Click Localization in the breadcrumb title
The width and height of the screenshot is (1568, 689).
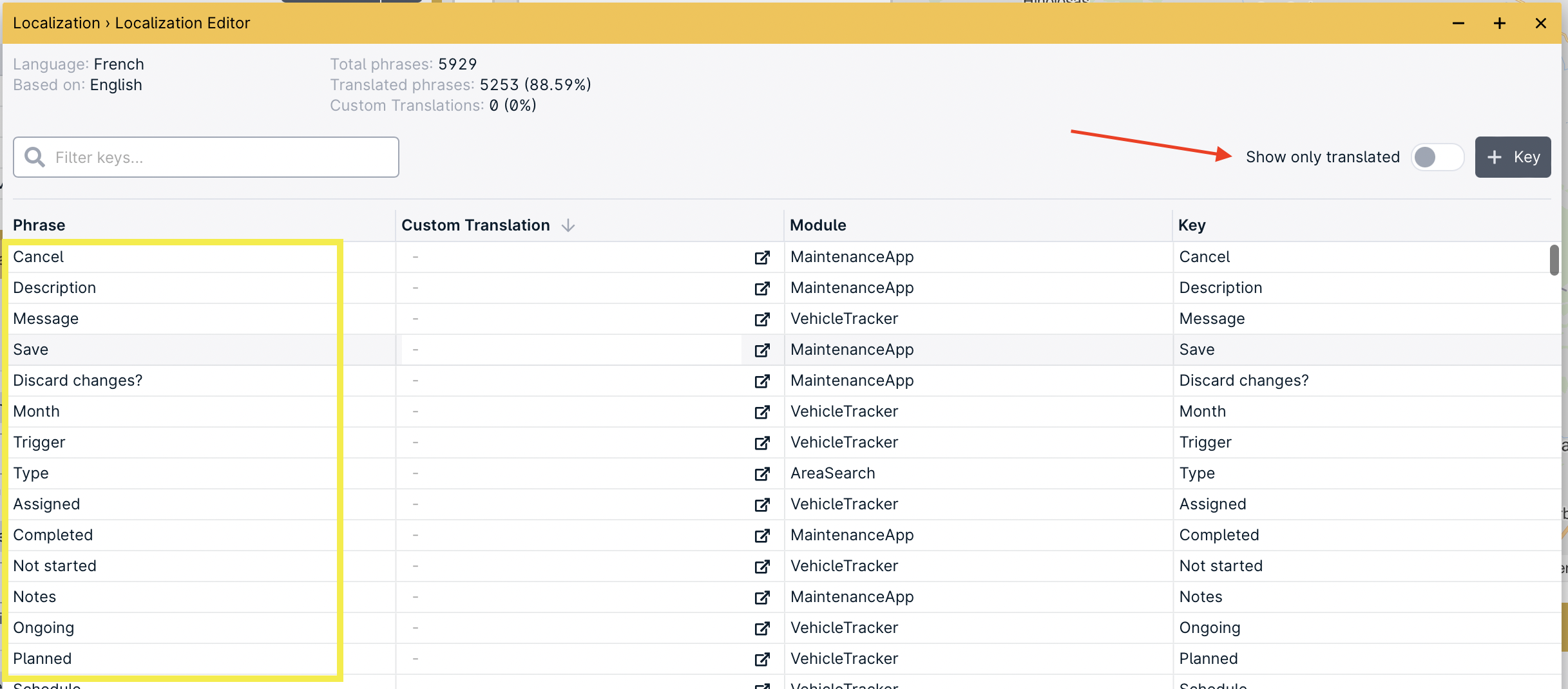pyautogui.click(x=56, y=23)
